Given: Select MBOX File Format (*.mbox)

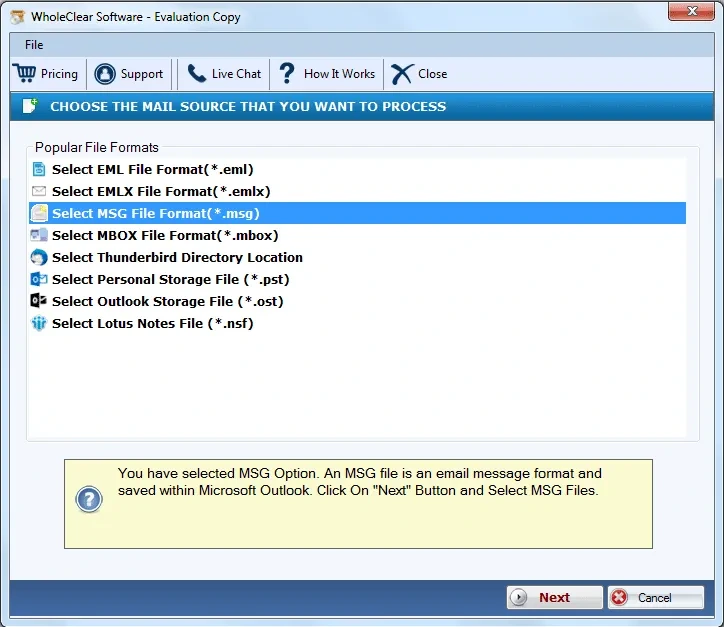Looking at the screenshot, I should pyautogui.click(x=357, y=235).
